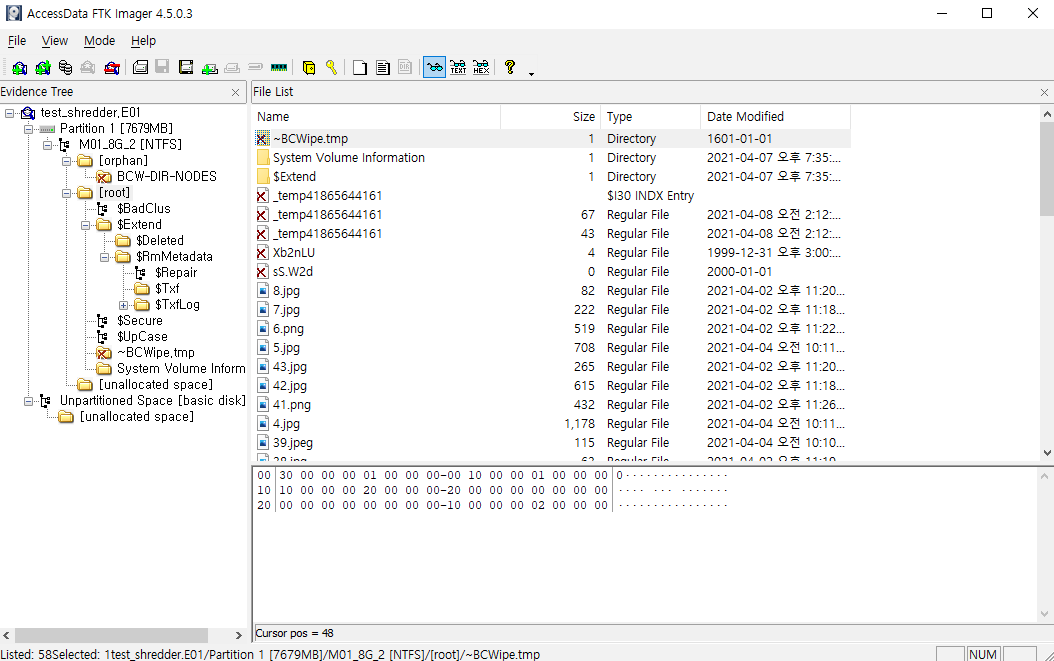
Task: Click the test_shredder.E01 evidence image icon
Action: coord(28,113)
